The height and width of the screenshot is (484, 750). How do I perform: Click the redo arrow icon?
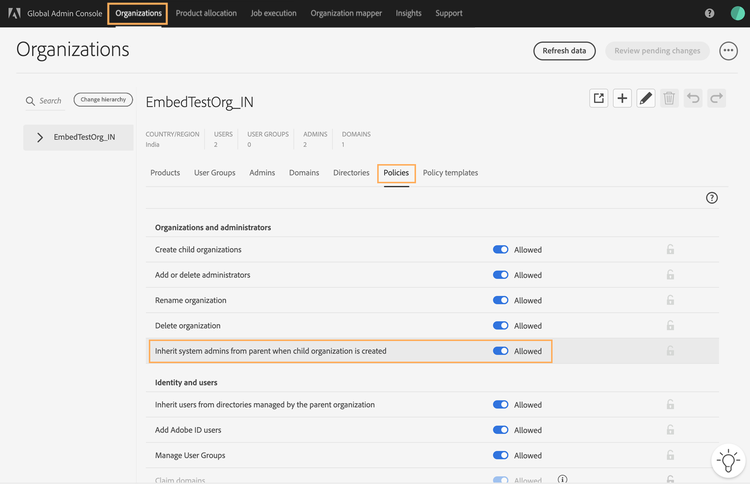tap(716, 98)
